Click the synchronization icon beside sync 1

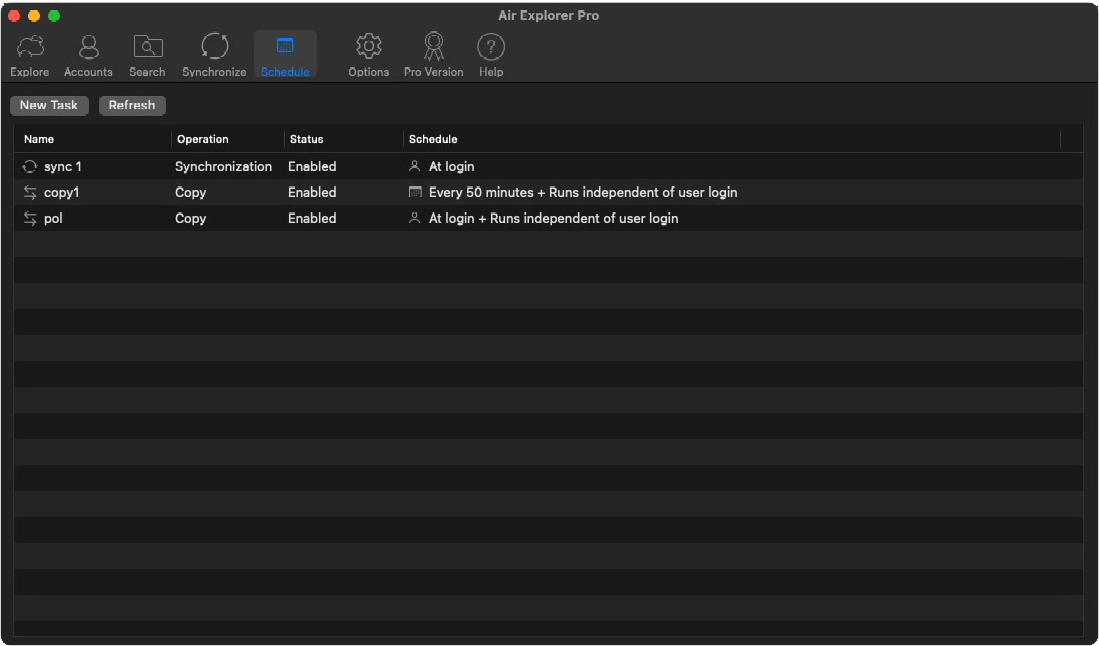coord(30,166)
